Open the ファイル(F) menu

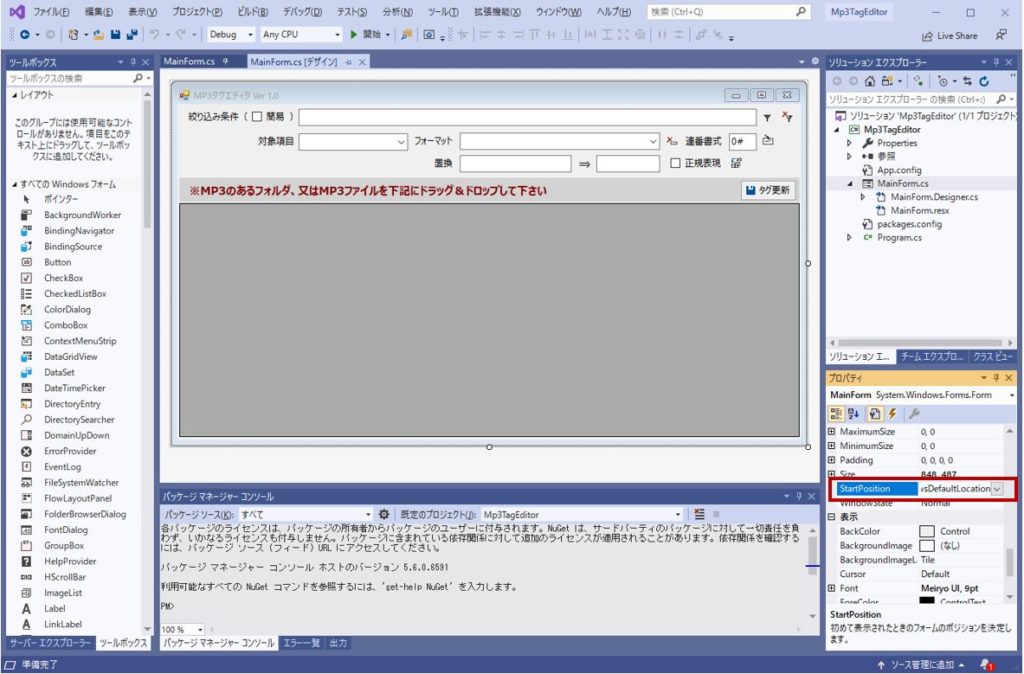coord(52,12)
